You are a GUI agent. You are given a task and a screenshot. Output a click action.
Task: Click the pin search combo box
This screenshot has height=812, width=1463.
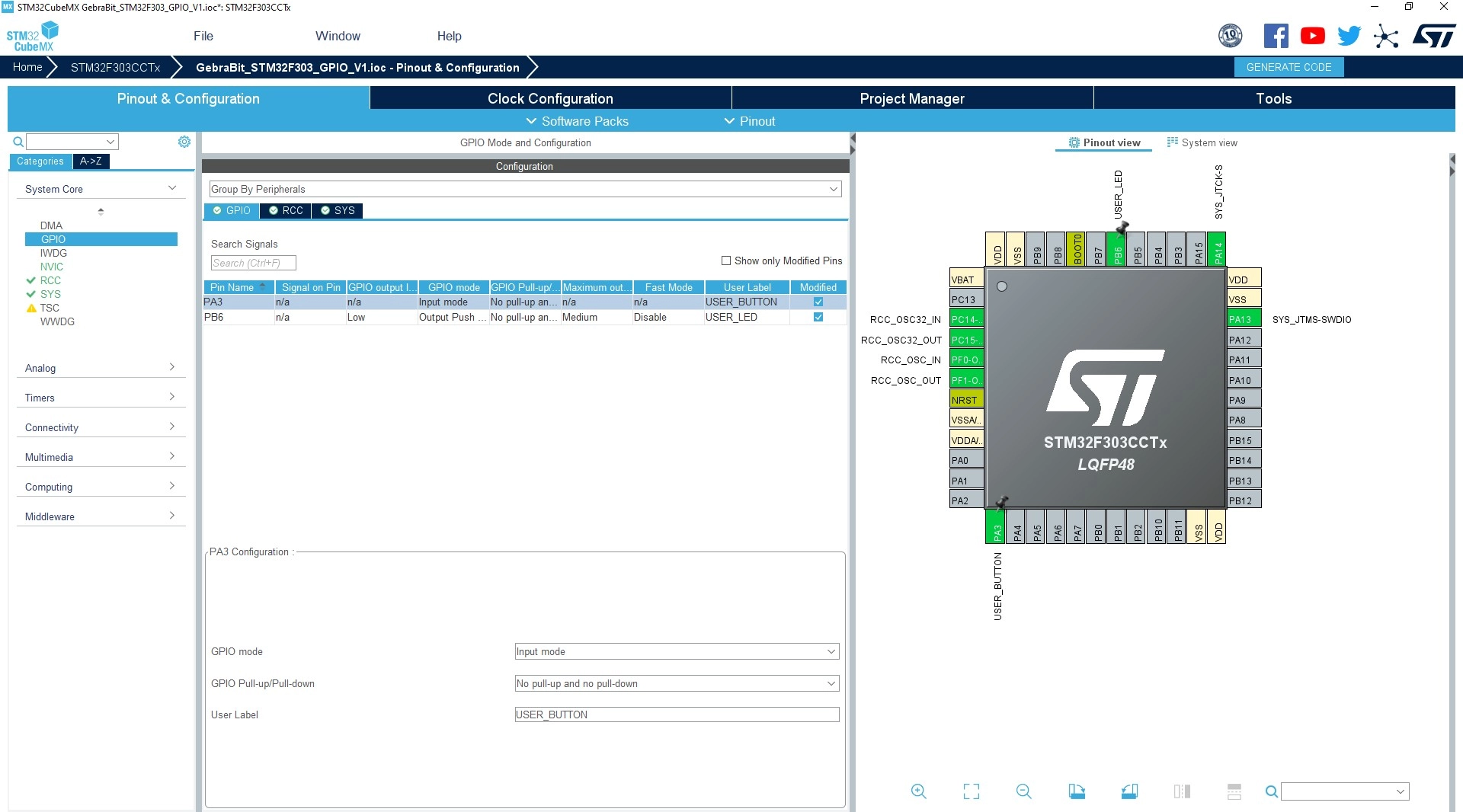1345,791
